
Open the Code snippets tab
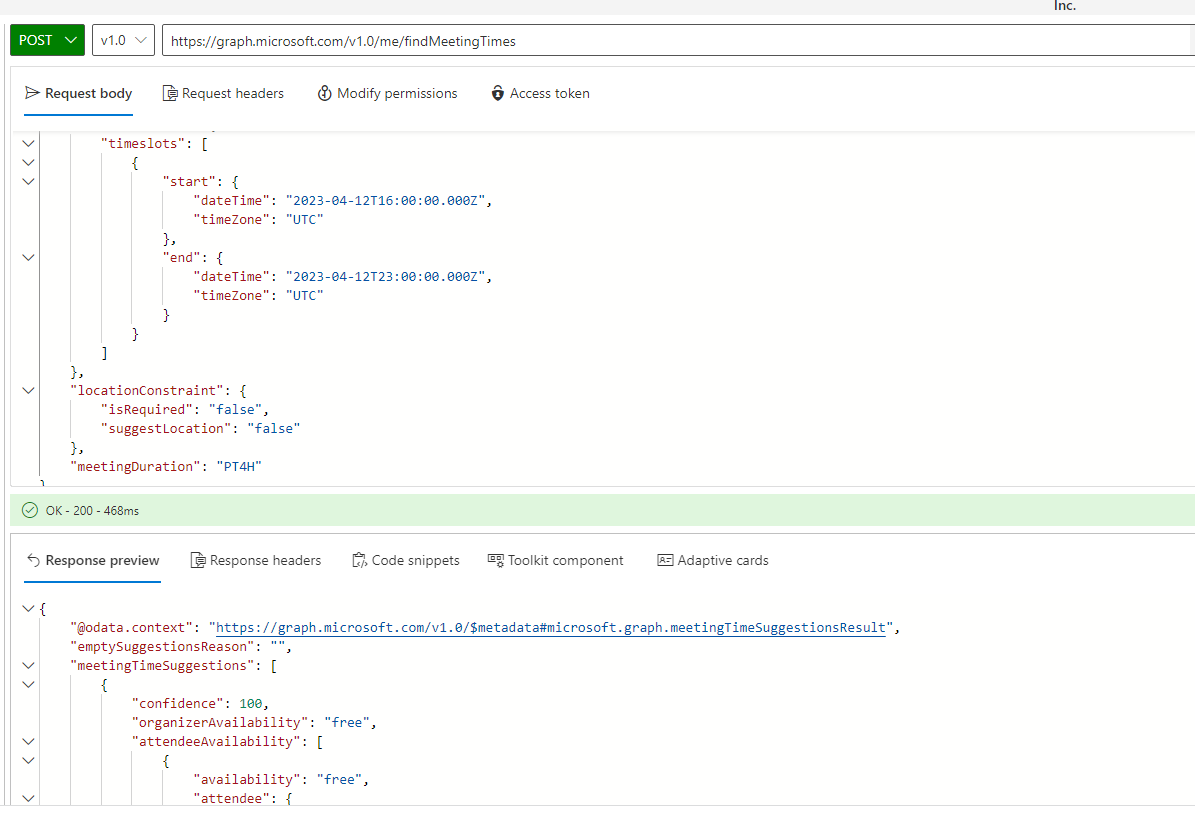405,560
